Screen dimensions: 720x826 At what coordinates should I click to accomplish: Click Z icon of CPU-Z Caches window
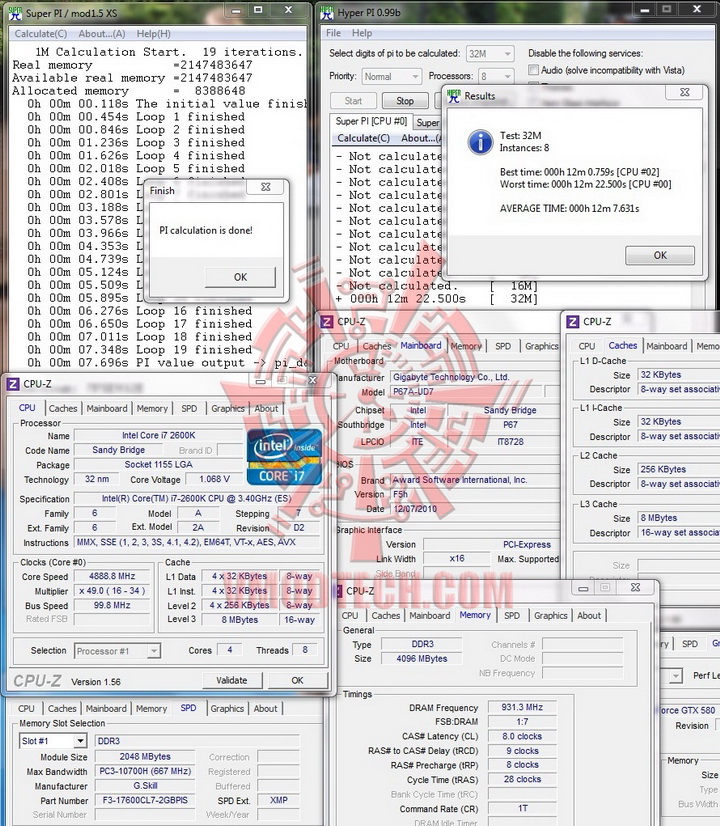click(573, 321)
